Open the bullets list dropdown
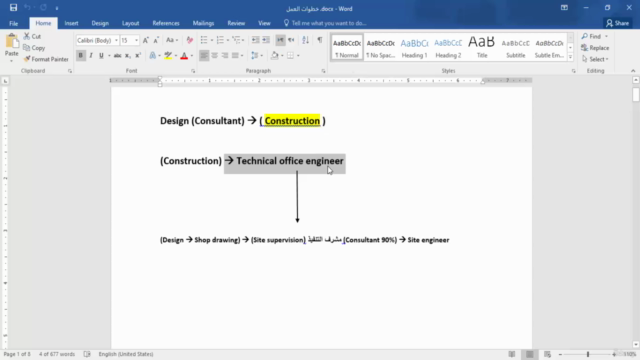This screenshot has width=640, height=360. pos(212,40)
